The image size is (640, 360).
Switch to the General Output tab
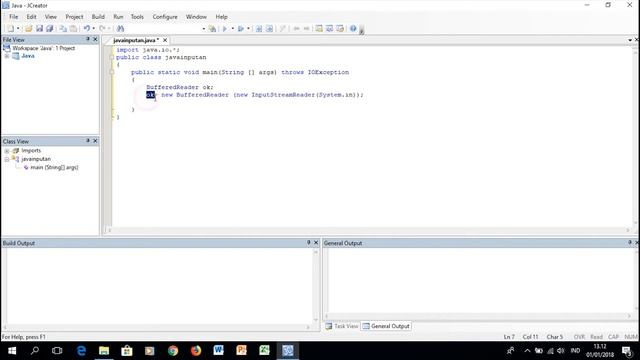(x=386, y=326)
